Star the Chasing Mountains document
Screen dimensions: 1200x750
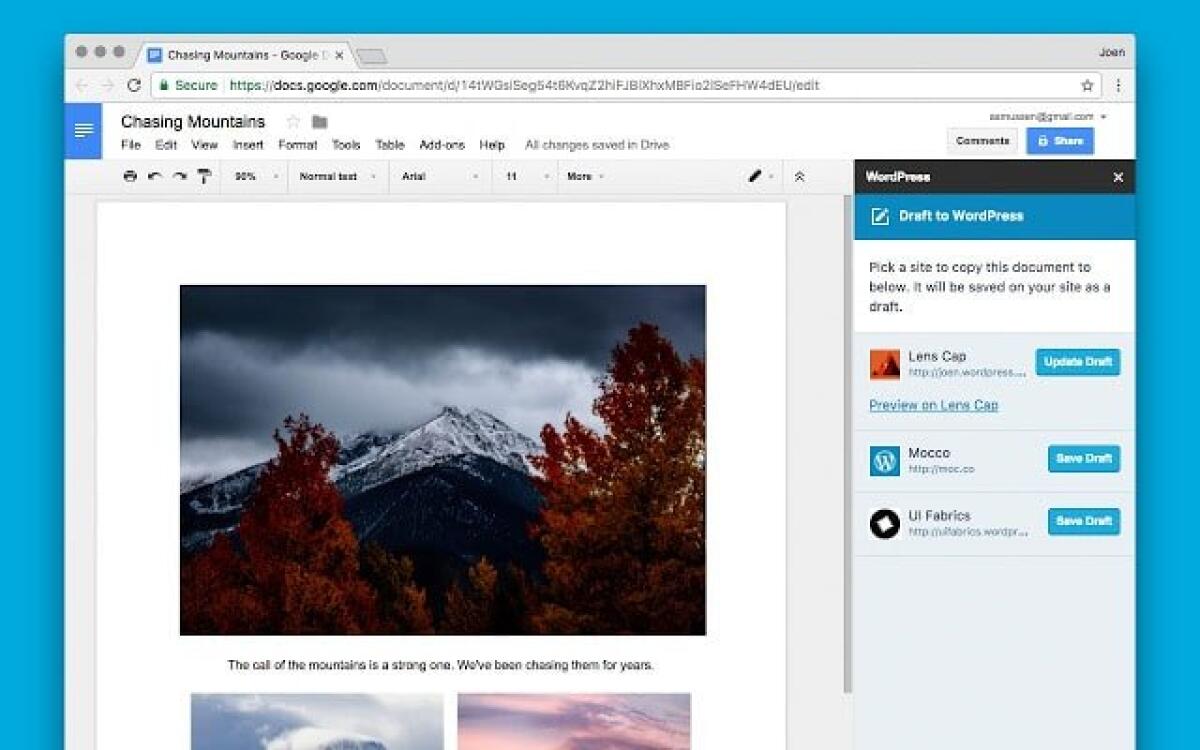[291, 120]
